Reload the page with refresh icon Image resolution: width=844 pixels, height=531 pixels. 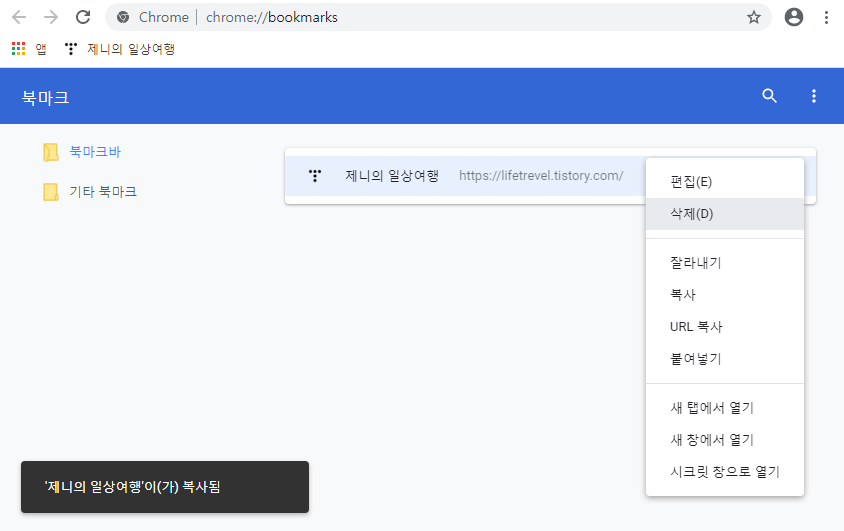(x=83, y=17)
